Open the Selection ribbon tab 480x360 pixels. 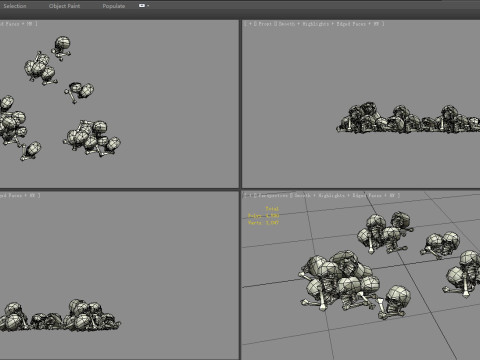pyautogui.click(x=15, y=6)
